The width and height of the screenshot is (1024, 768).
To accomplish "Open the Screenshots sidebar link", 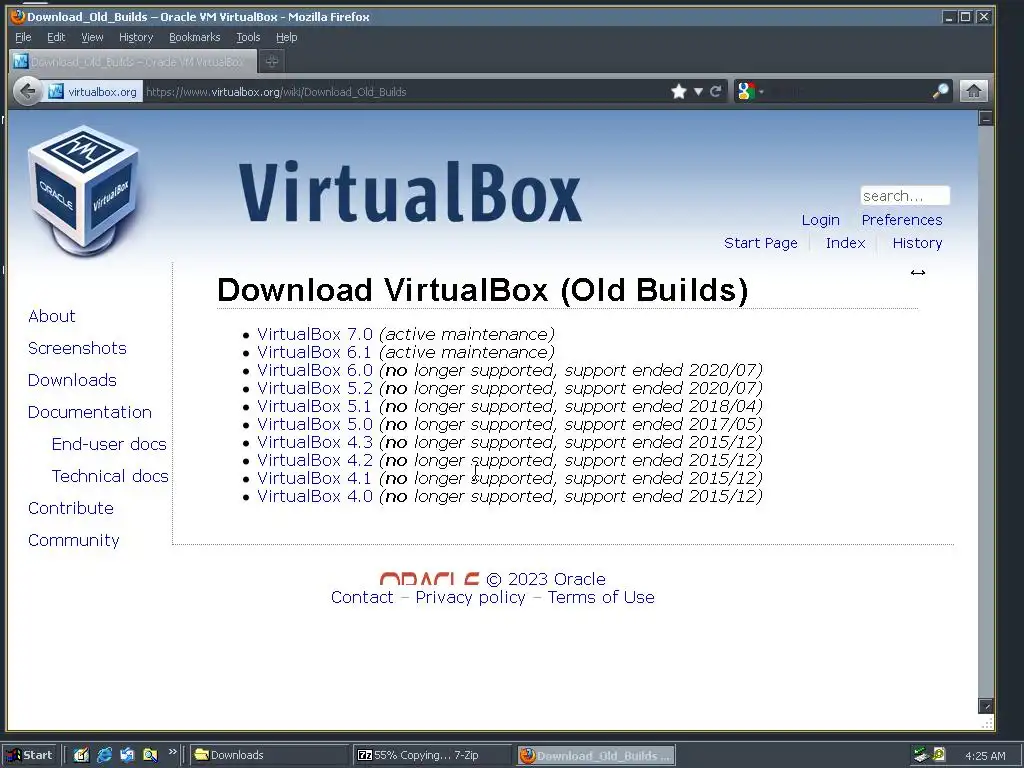I will click(77, 348).
